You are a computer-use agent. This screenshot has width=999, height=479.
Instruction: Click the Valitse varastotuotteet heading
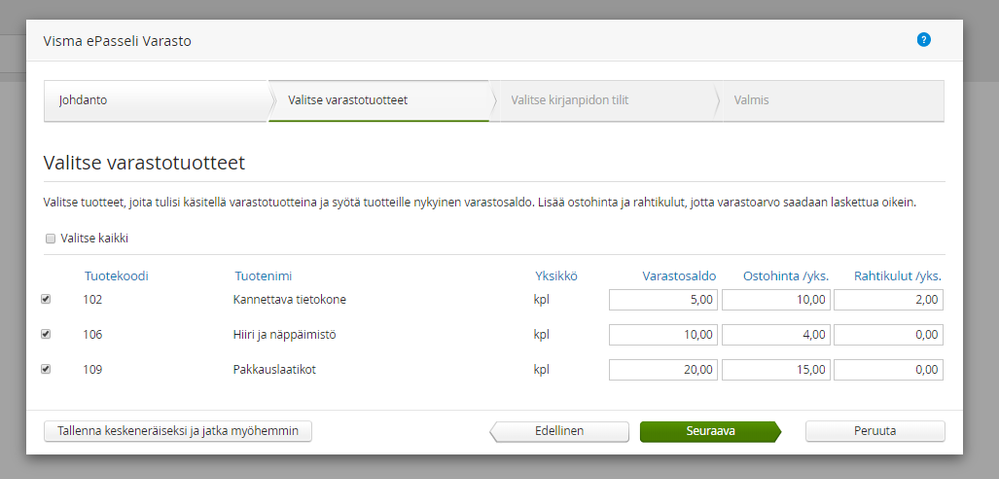coord(144,162)
